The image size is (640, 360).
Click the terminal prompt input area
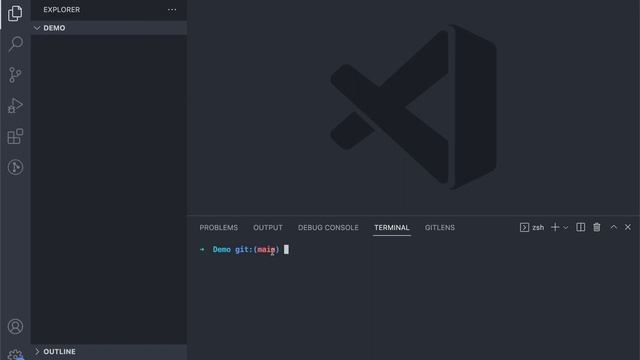(286, 249)
